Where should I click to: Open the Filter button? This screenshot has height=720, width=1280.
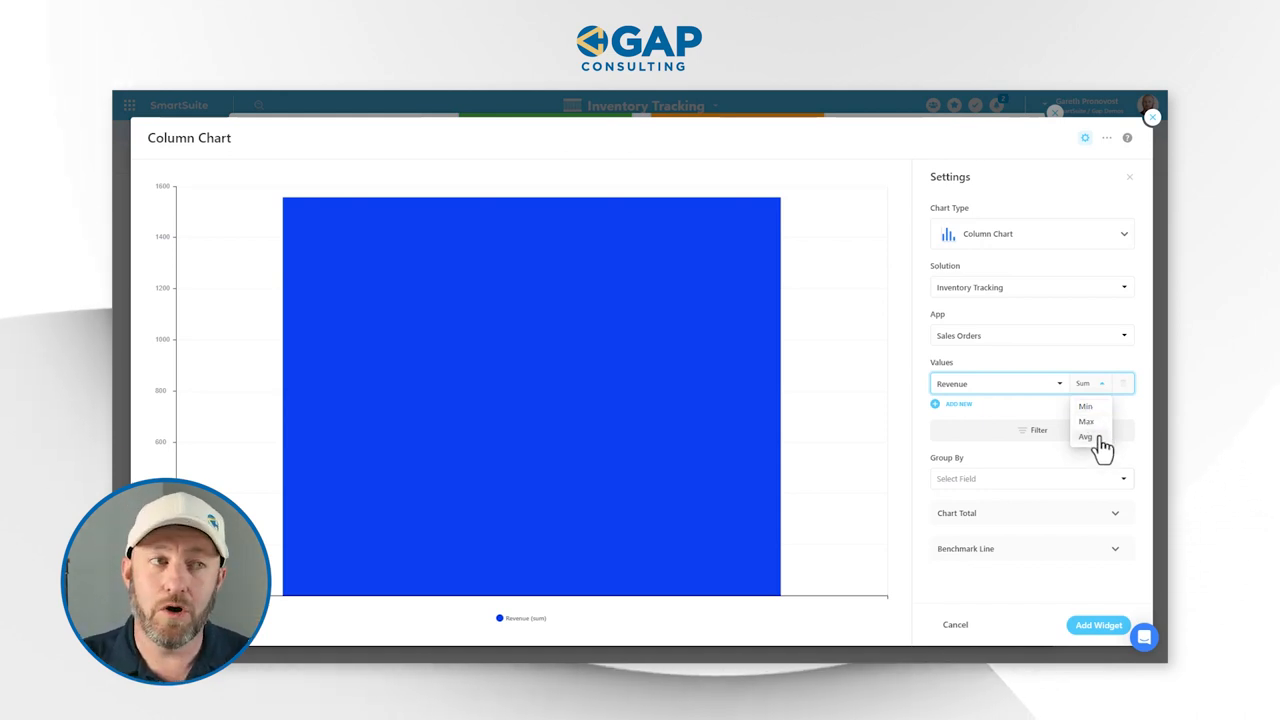(1032, 430)
